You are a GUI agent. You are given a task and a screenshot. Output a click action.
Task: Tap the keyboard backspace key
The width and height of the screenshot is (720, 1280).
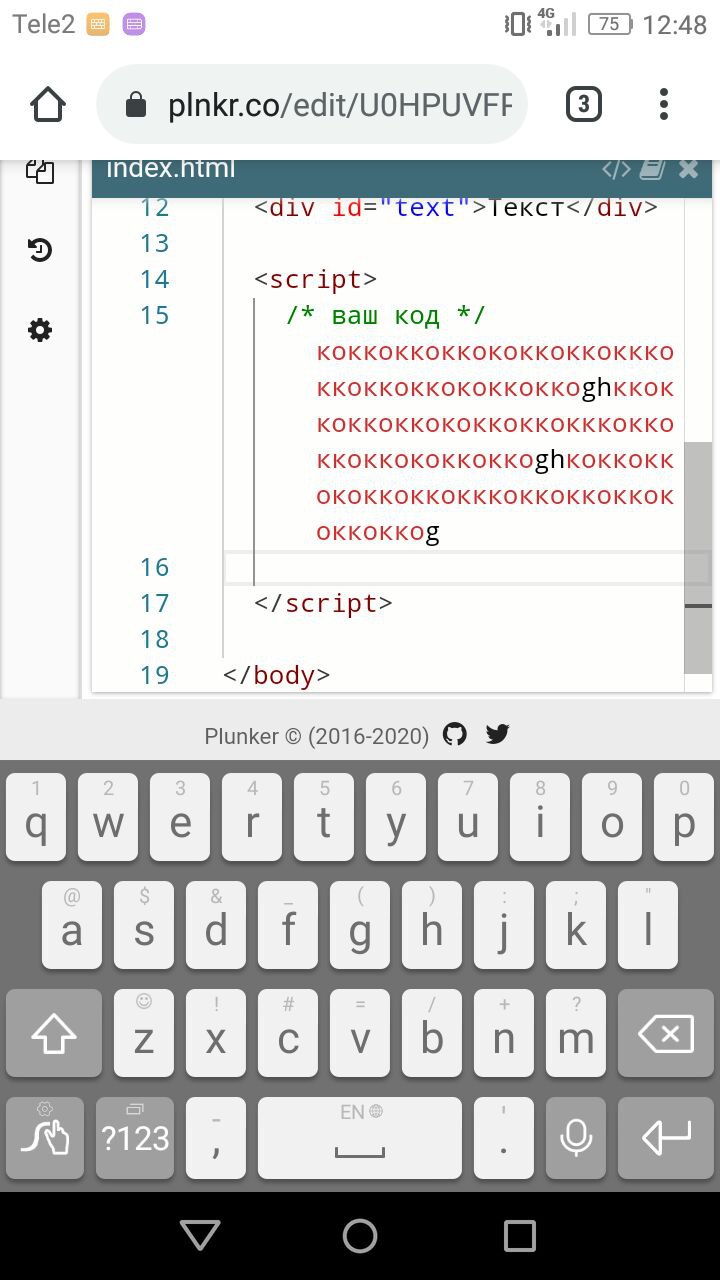click(666, 1033)
